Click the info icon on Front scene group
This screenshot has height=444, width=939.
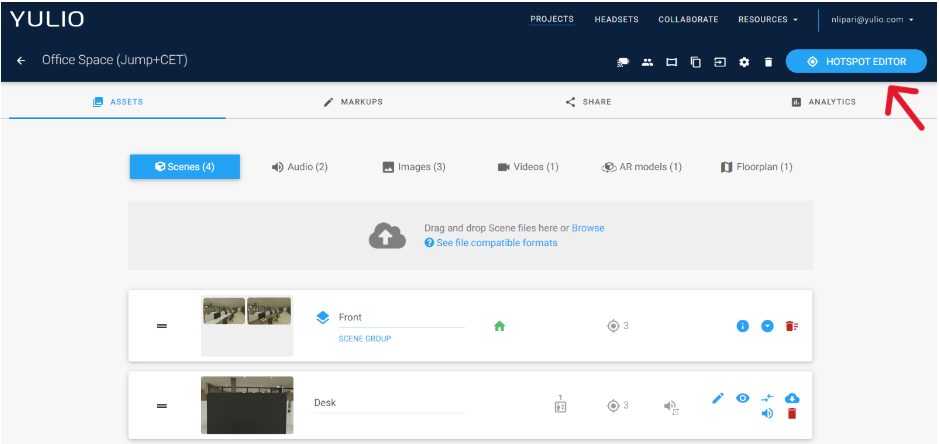tap(742, 326)
